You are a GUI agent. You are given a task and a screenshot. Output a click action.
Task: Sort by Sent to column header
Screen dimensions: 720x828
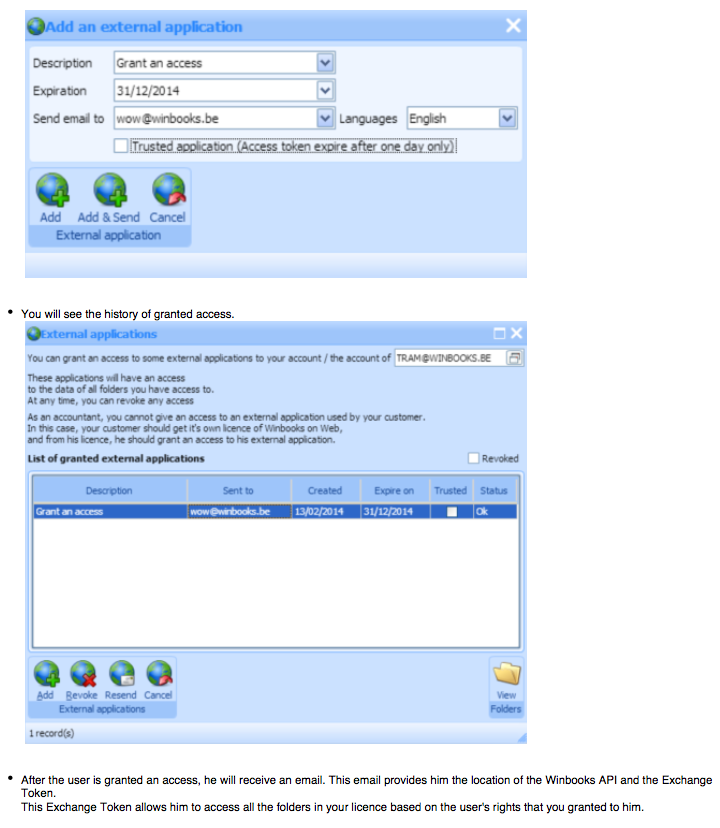[x=239, y=491]
